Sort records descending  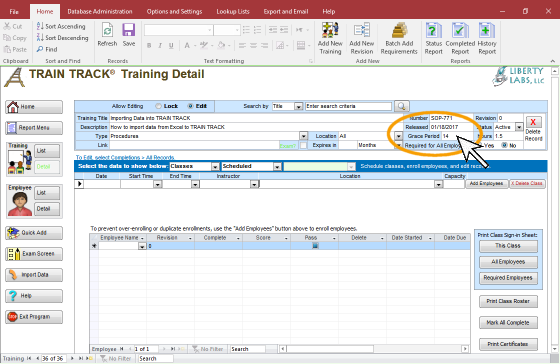[x=62, y=38]
